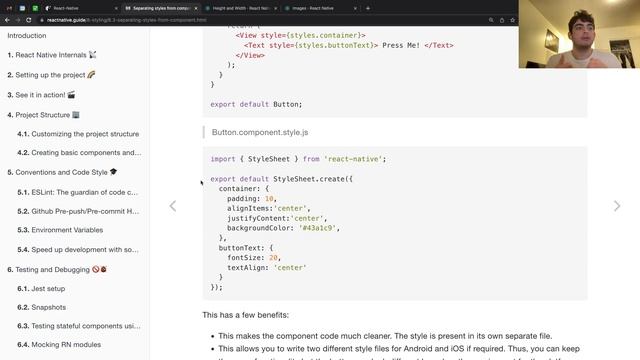Click the 'padding: 10,' code line
Viewport: 640px width, 360px height.
click(252, 199)
